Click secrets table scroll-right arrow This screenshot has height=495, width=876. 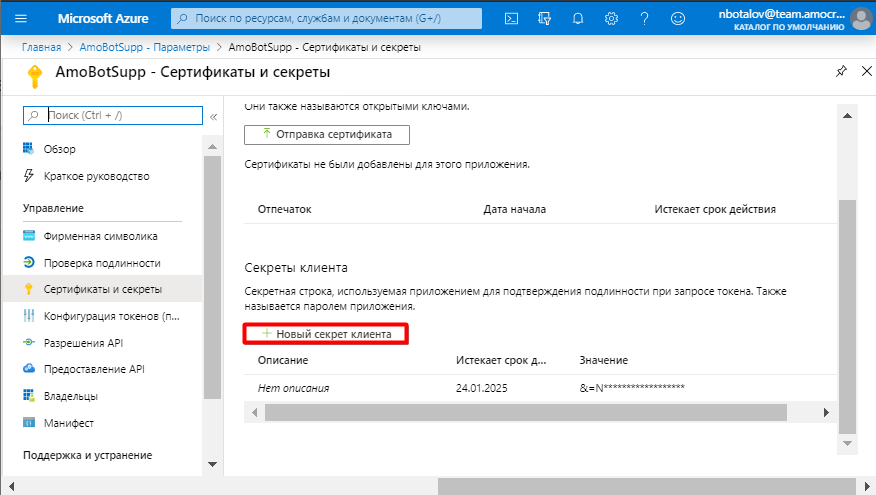click(x=826, y=412)
